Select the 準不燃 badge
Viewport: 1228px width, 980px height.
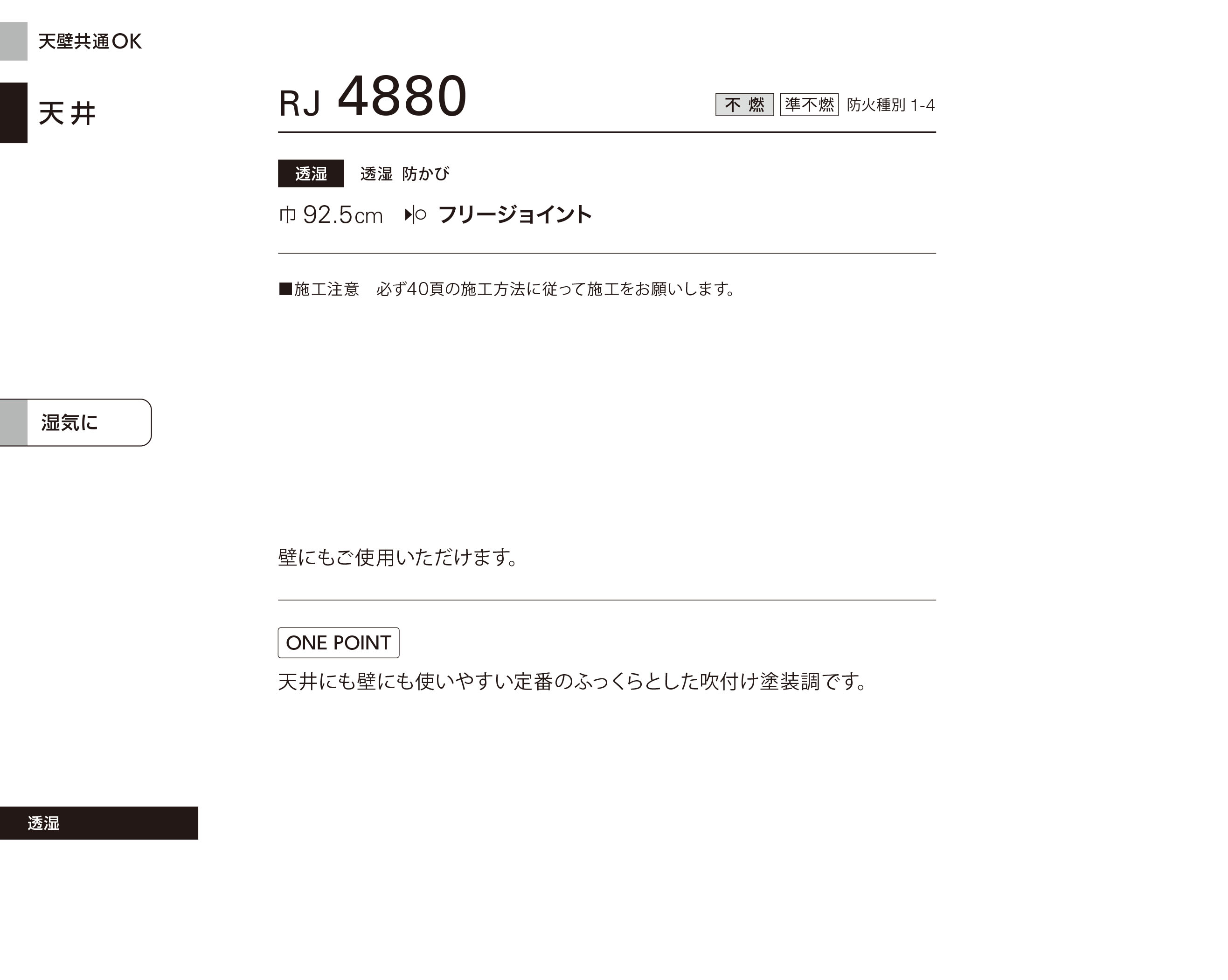[809, 105]
